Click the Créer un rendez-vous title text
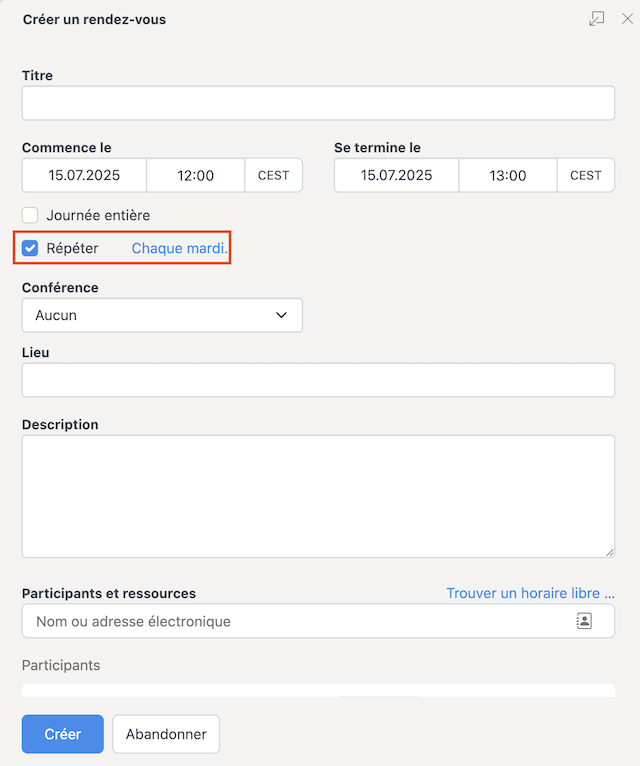This screenshot has width=640, height=766. (94, 20)
